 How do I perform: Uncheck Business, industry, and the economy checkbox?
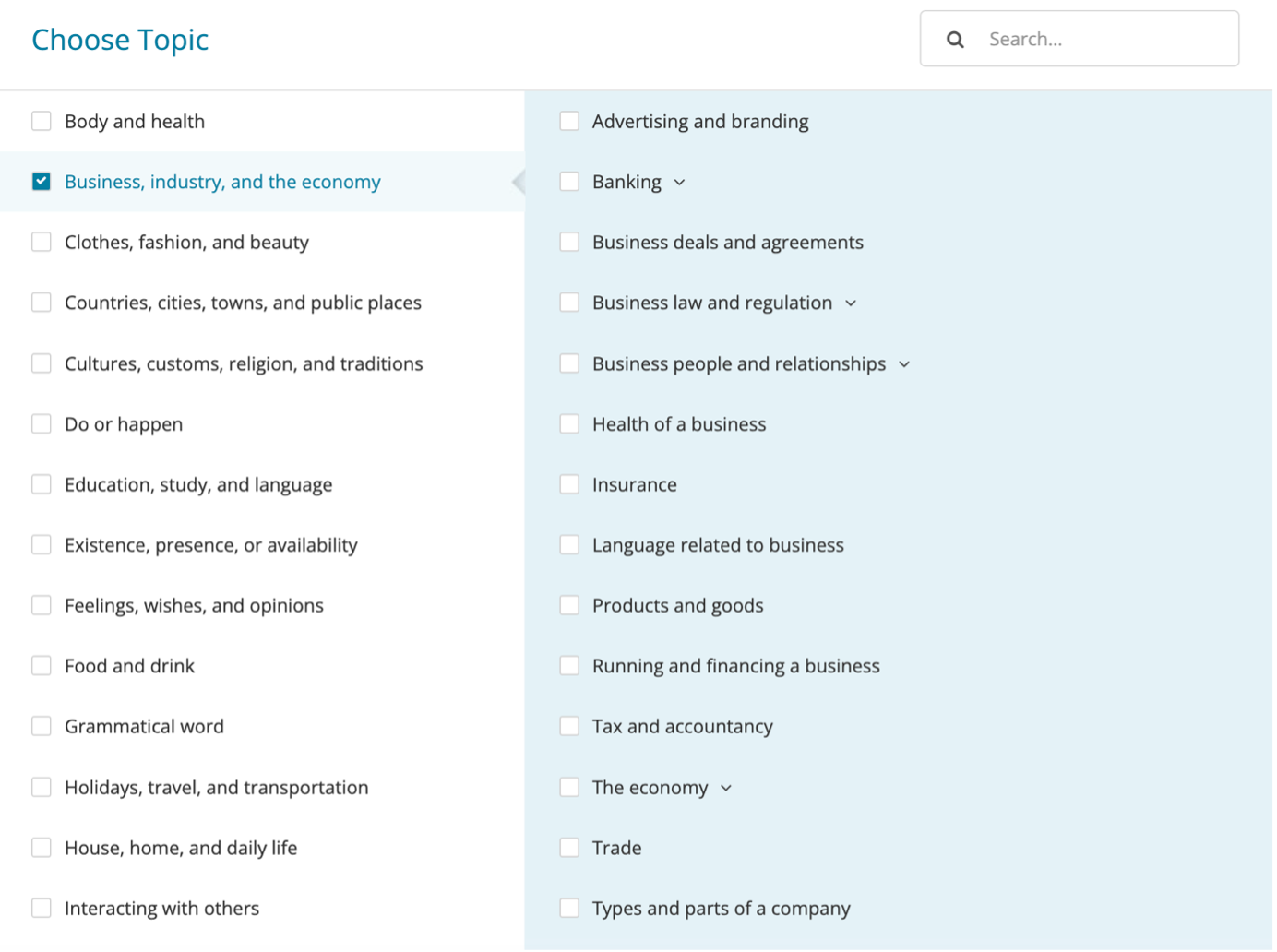[x=42, y=182]
